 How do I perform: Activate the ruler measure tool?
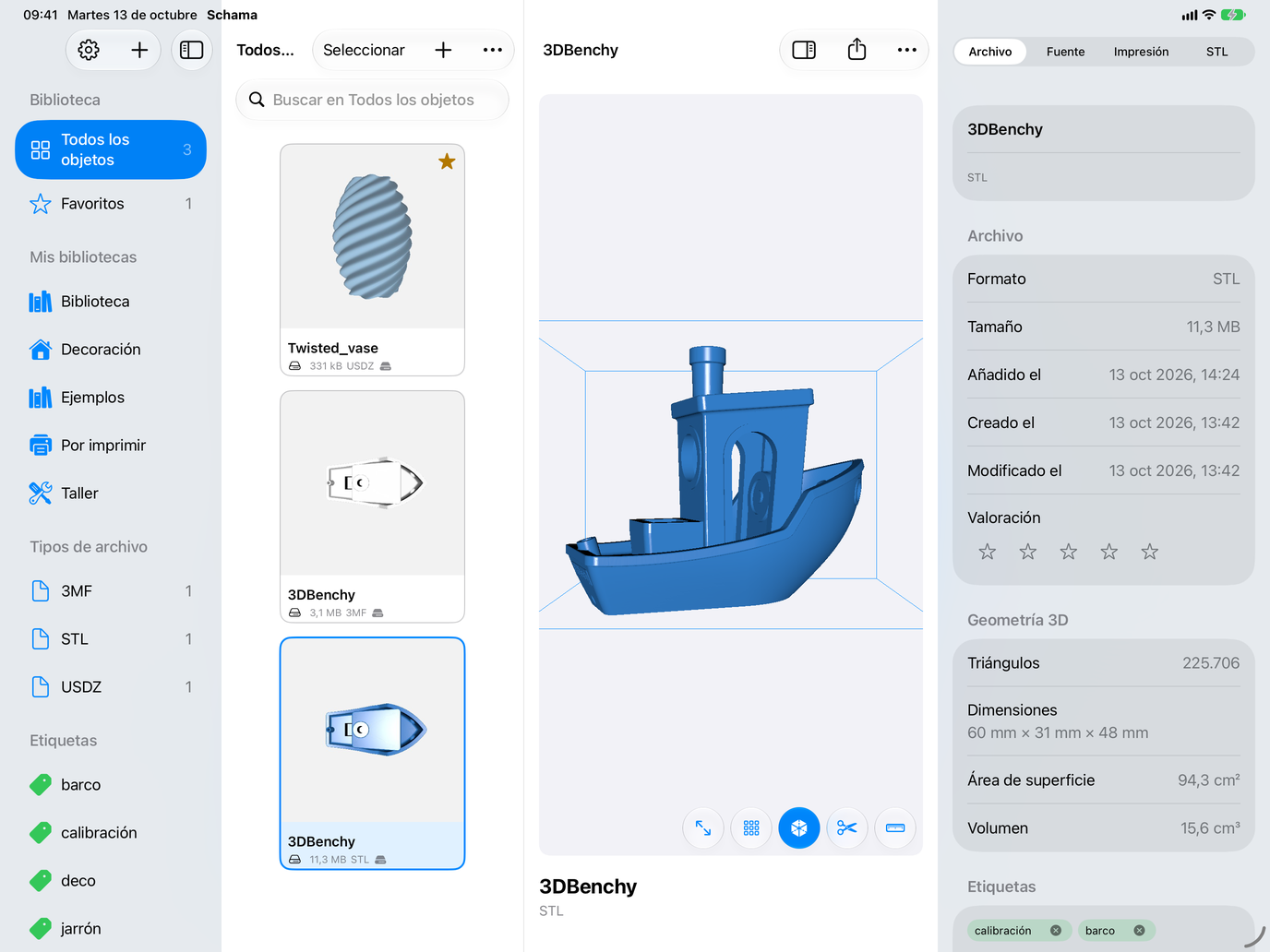tap(895, 828)
